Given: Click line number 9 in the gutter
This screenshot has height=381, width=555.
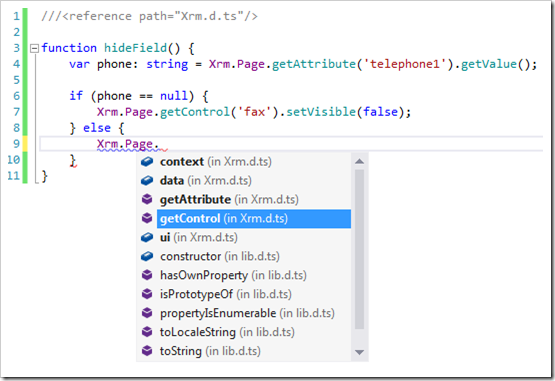Looking at the screenshot, I should [x=16, y=144].
